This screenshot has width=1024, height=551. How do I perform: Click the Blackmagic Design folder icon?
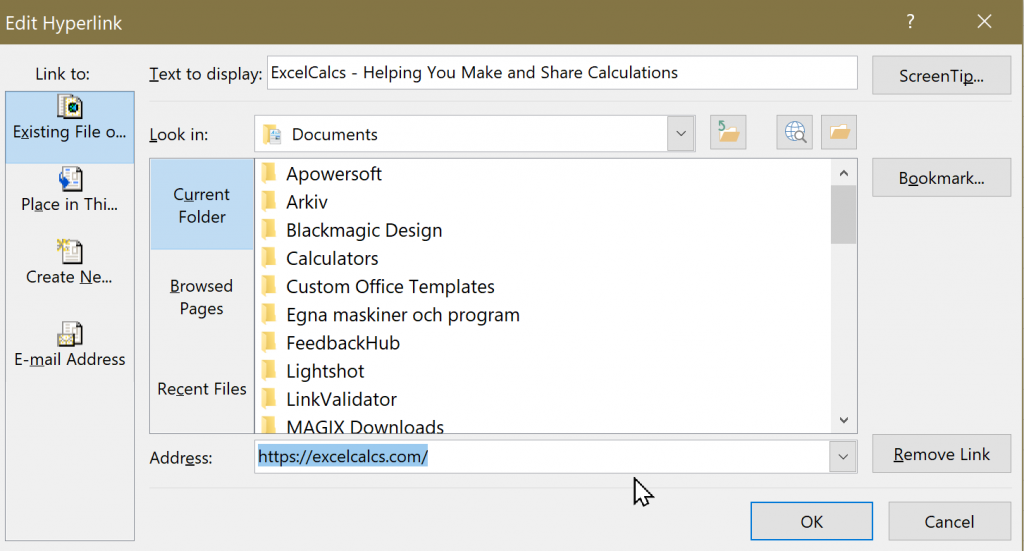pyautogui.click(x=268, y=230)
